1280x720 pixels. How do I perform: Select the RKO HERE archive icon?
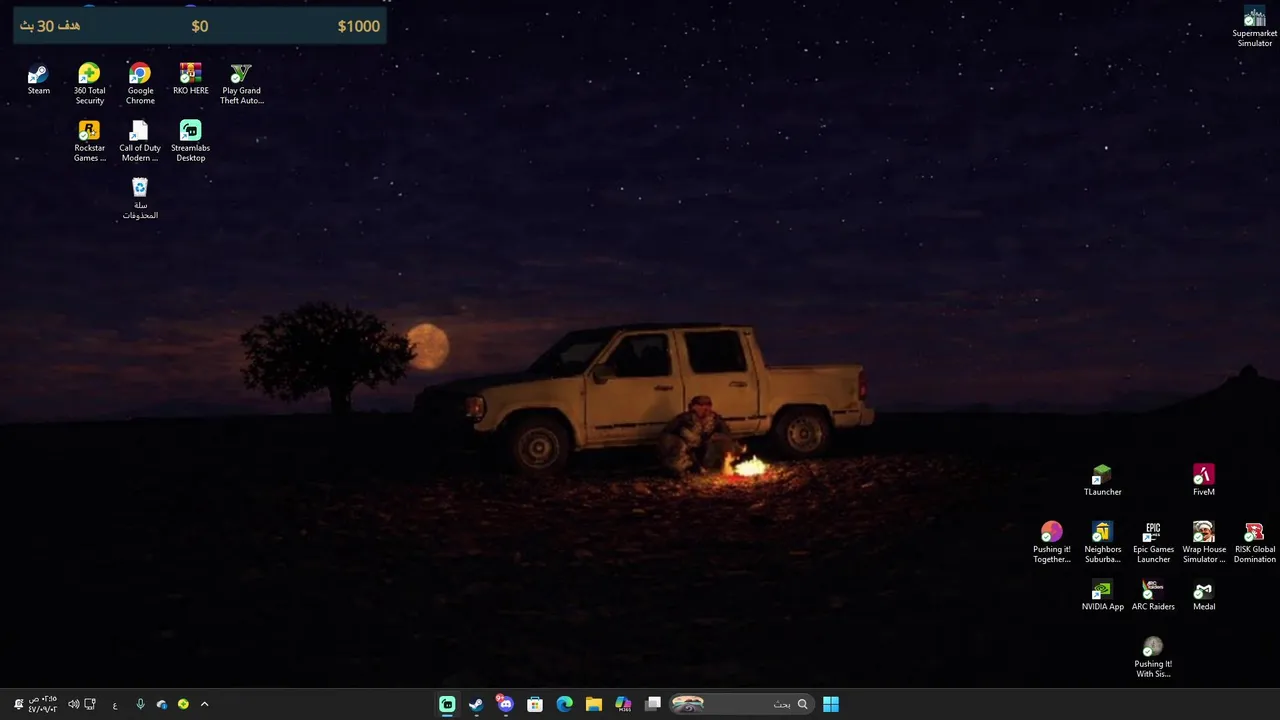click(191, 79)
